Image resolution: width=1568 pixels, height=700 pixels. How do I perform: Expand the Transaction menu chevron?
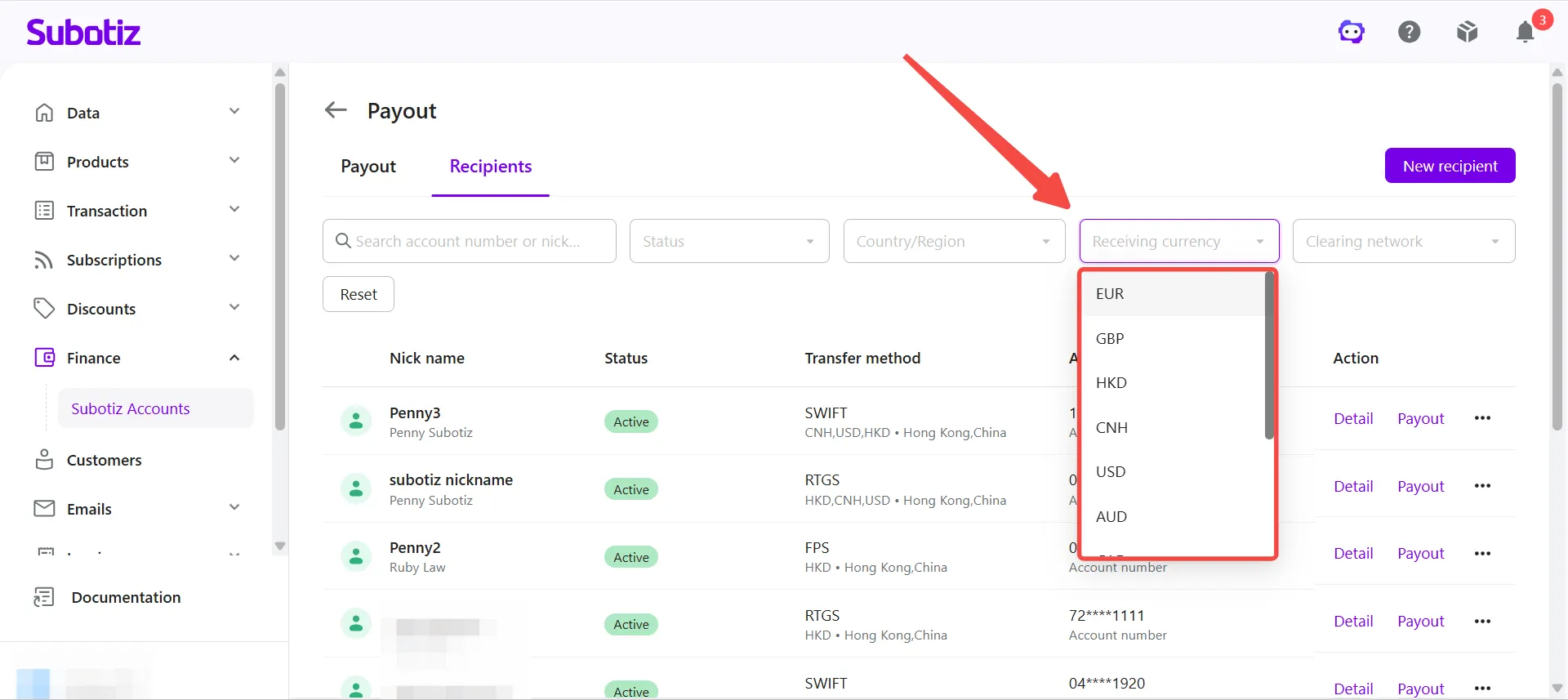coord(234,209)
